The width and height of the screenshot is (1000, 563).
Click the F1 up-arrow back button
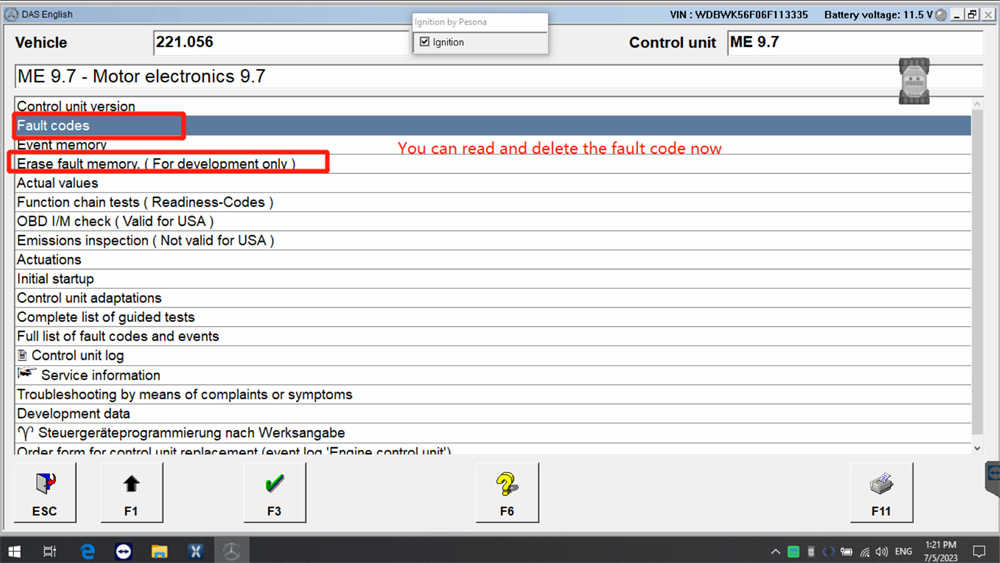[131, 492]
